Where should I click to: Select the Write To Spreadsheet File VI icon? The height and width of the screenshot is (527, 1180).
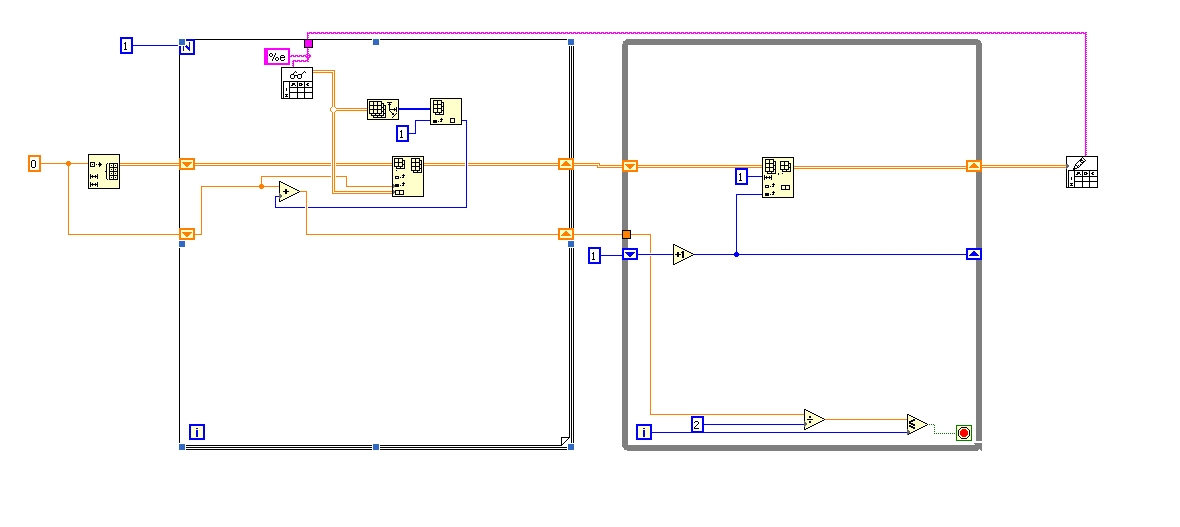pos(1081,172)
